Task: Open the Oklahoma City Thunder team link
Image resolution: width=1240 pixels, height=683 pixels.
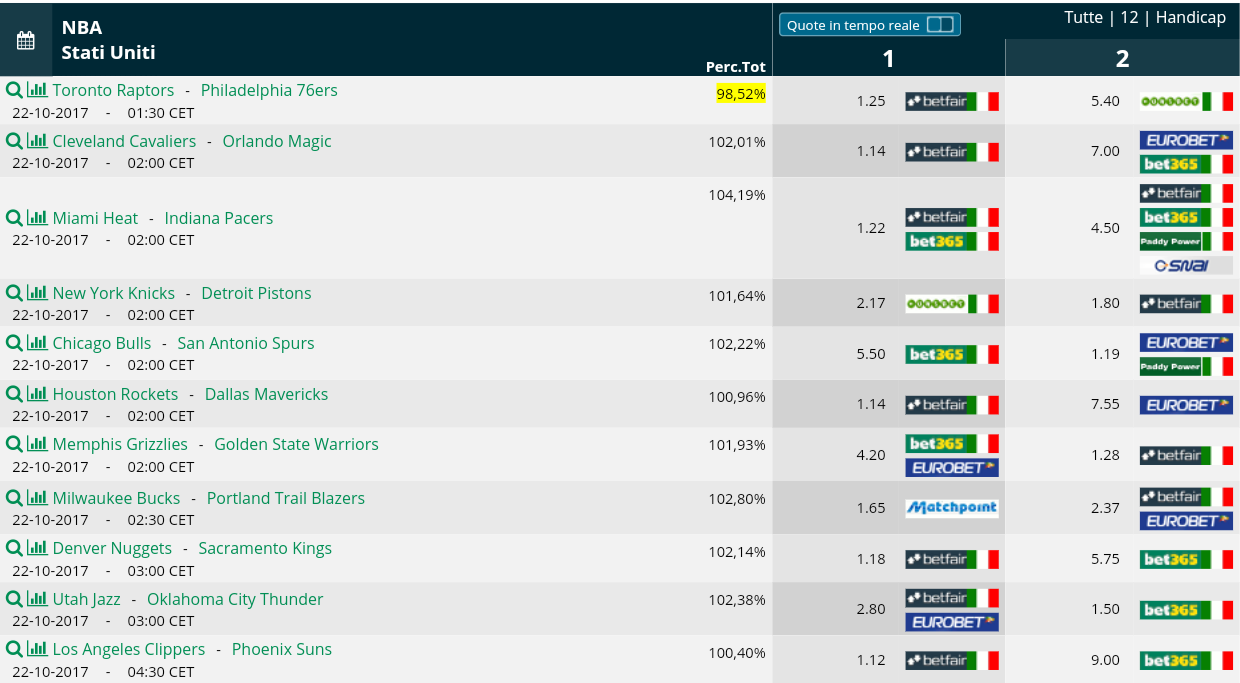Action: point(235,599)
